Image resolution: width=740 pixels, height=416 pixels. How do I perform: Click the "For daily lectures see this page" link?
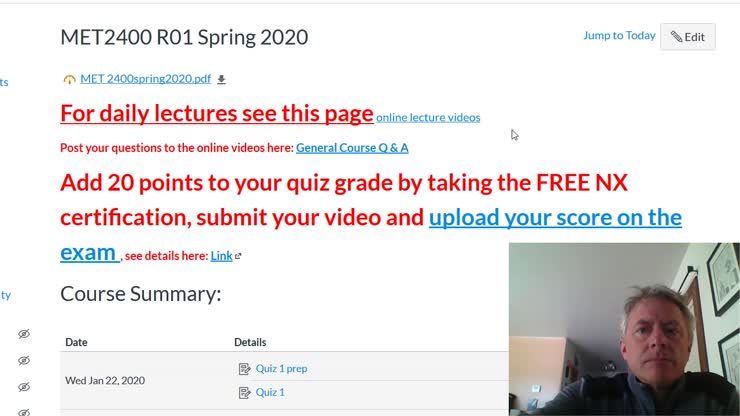pyautogui.click(x=216, y=113)
